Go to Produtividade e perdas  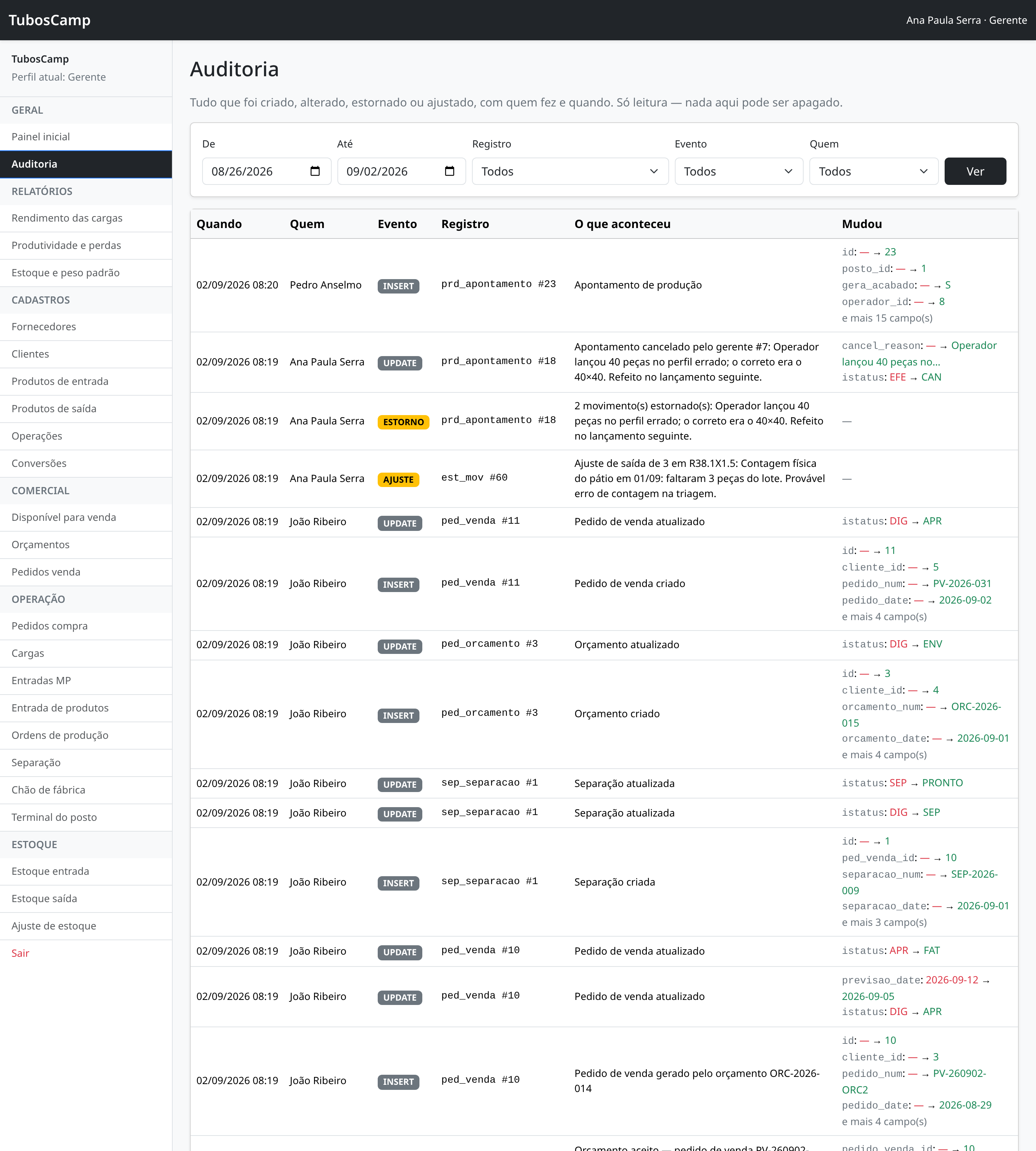(x=86, y=245)
